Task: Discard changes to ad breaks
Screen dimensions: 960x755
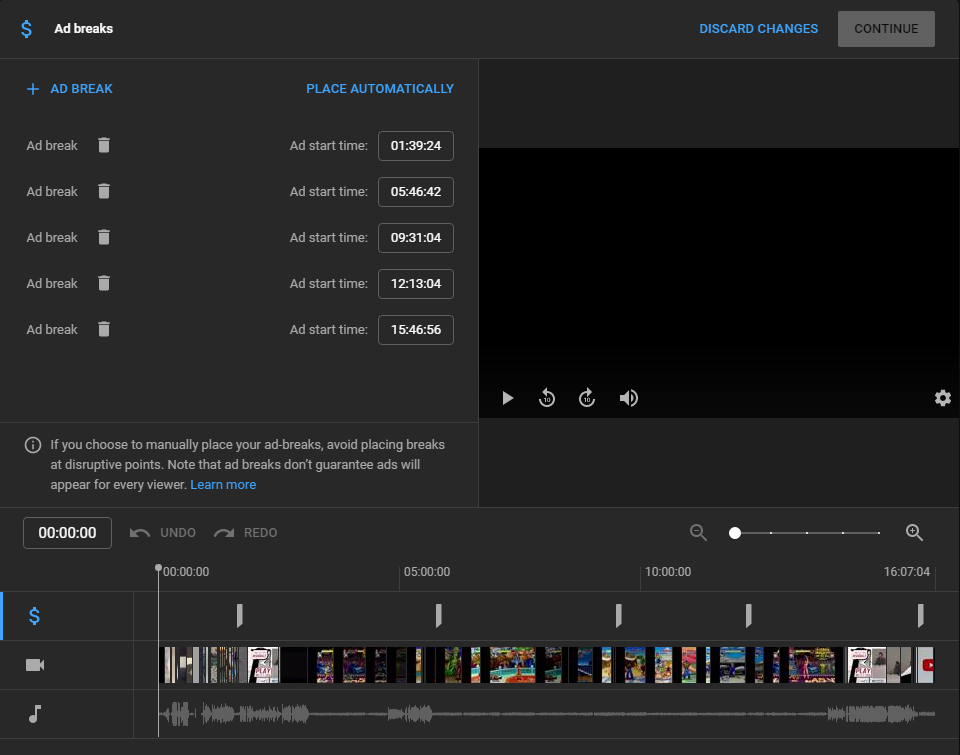Action: click(758, 29)
